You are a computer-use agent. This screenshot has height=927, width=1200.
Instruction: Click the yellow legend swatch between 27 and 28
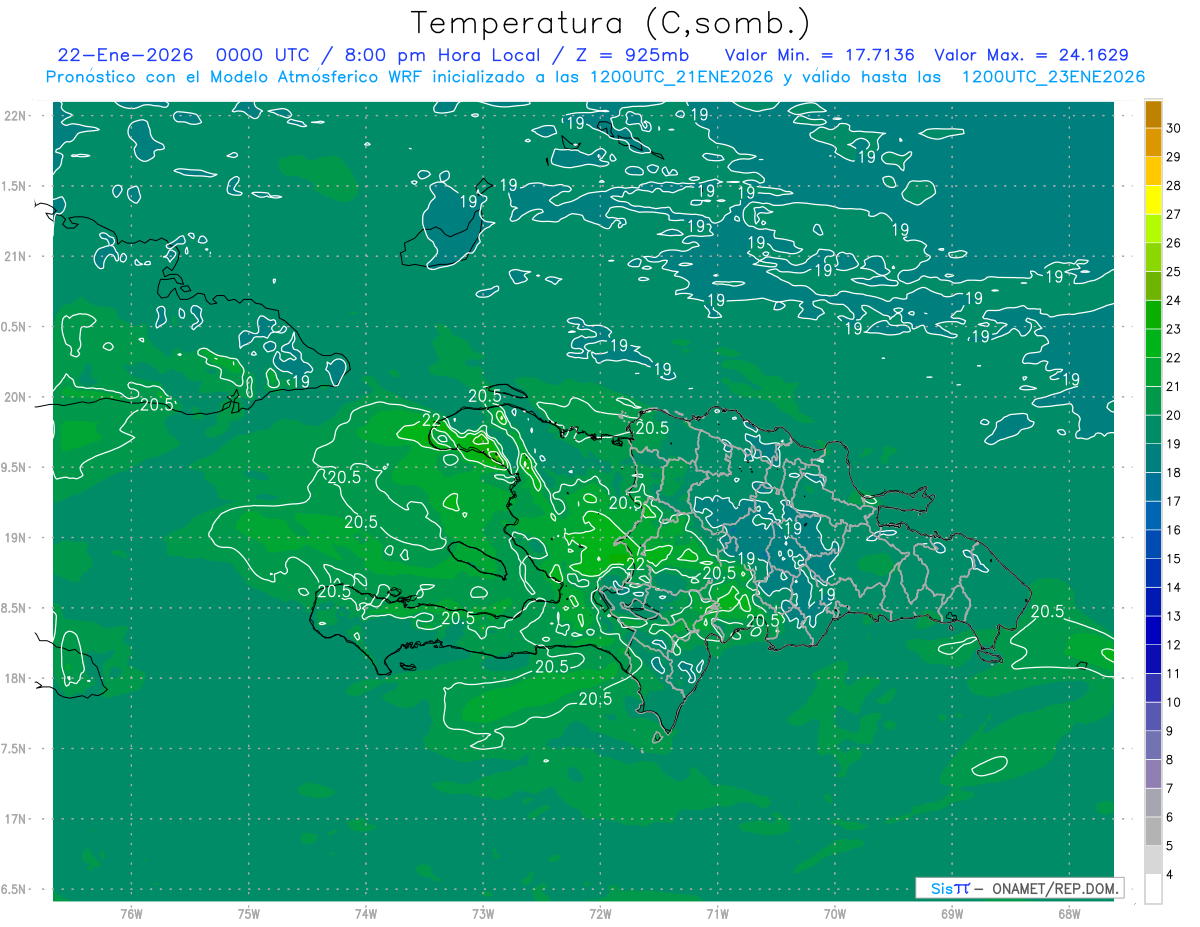pos(1153,200)
